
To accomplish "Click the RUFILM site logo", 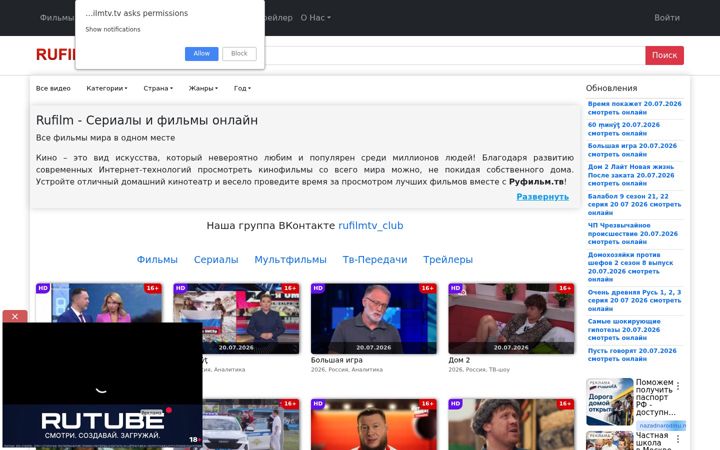I will tap(56, 55).
